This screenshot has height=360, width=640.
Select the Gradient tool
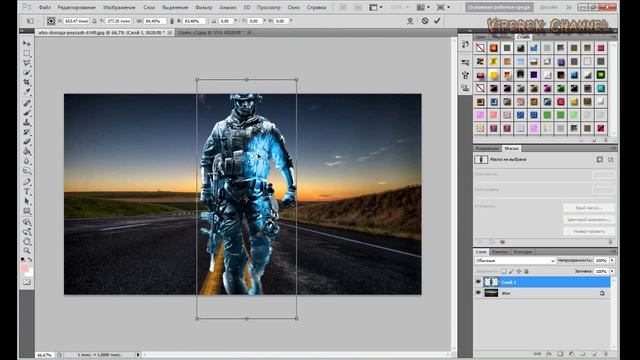pyautogui.click(x=27, y=151)
